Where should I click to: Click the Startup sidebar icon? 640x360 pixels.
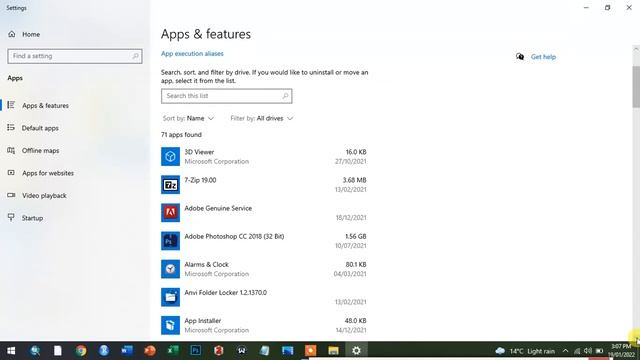[x=11, y=218]
